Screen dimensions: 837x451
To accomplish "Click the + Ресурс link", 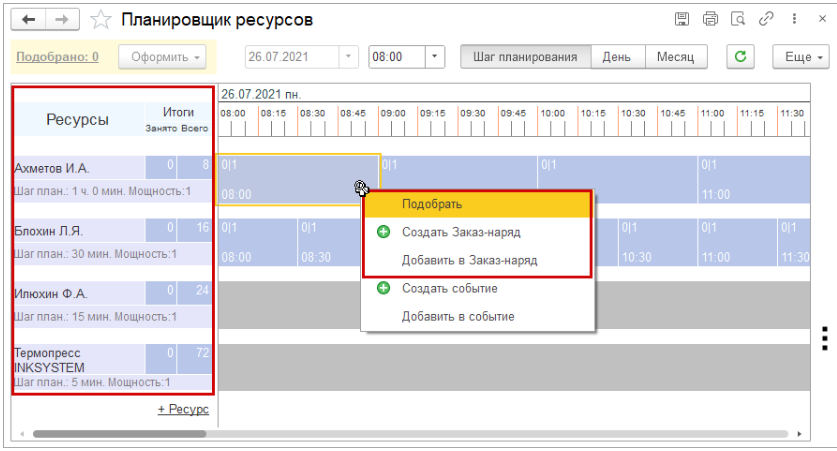I will coord(183,409).
